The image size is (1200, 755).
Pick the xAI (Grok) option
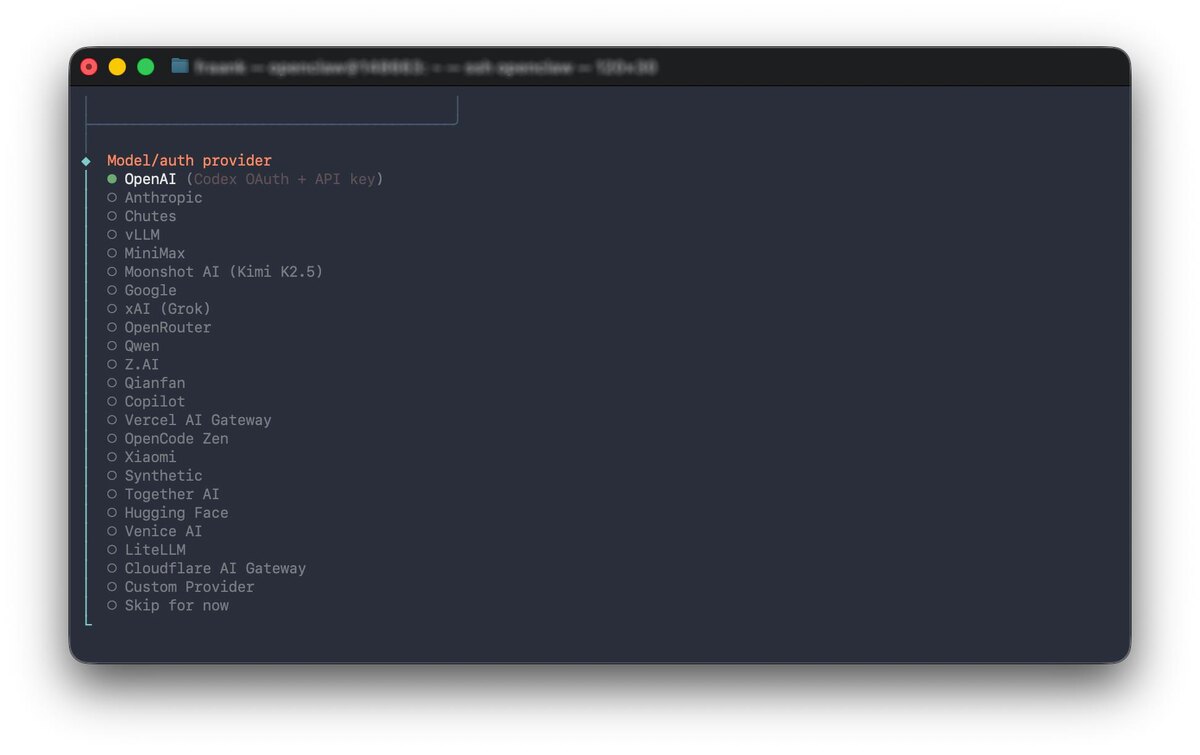coord(159,309)
